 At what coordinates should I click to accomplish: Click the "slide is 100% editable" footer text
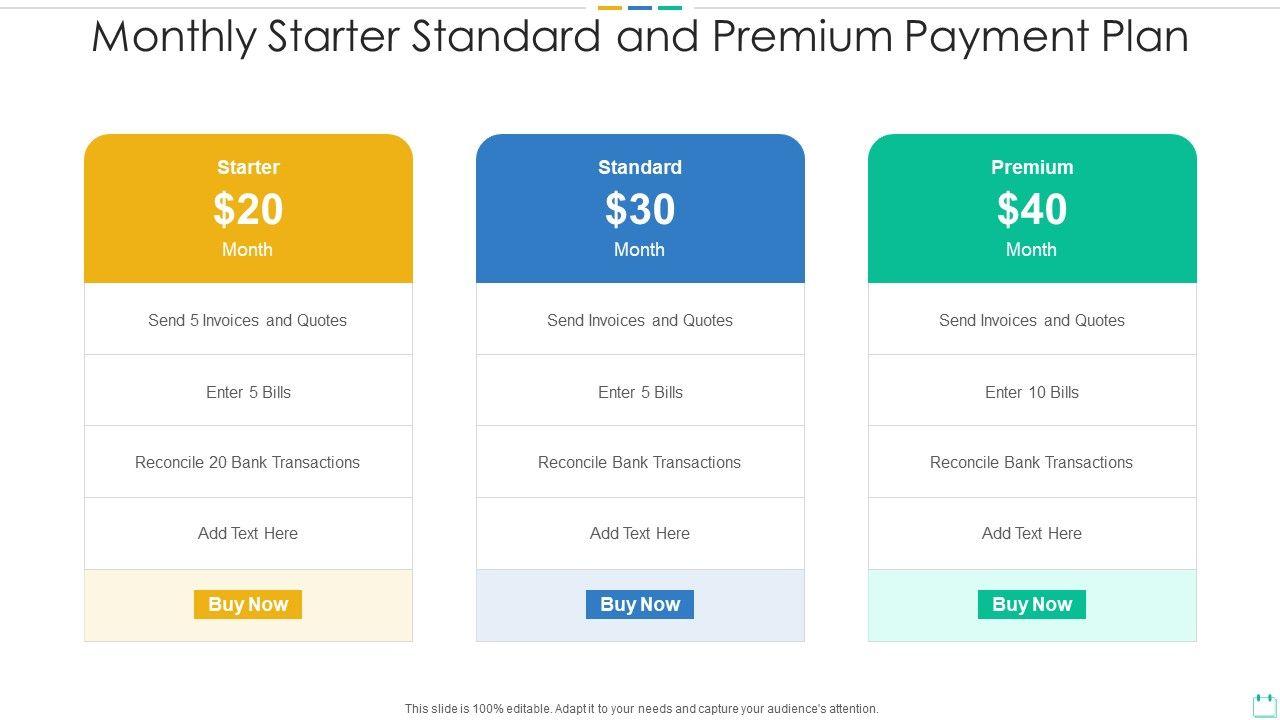coord(641,709)
